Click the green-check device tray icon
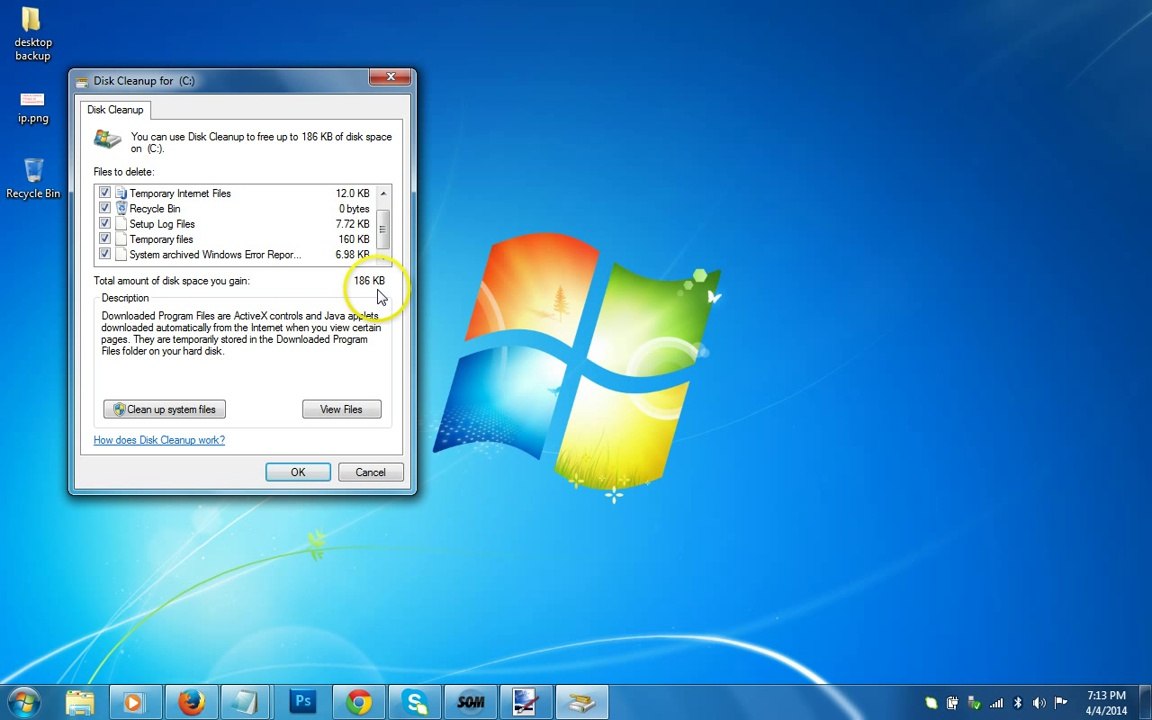 coord(974,703)
